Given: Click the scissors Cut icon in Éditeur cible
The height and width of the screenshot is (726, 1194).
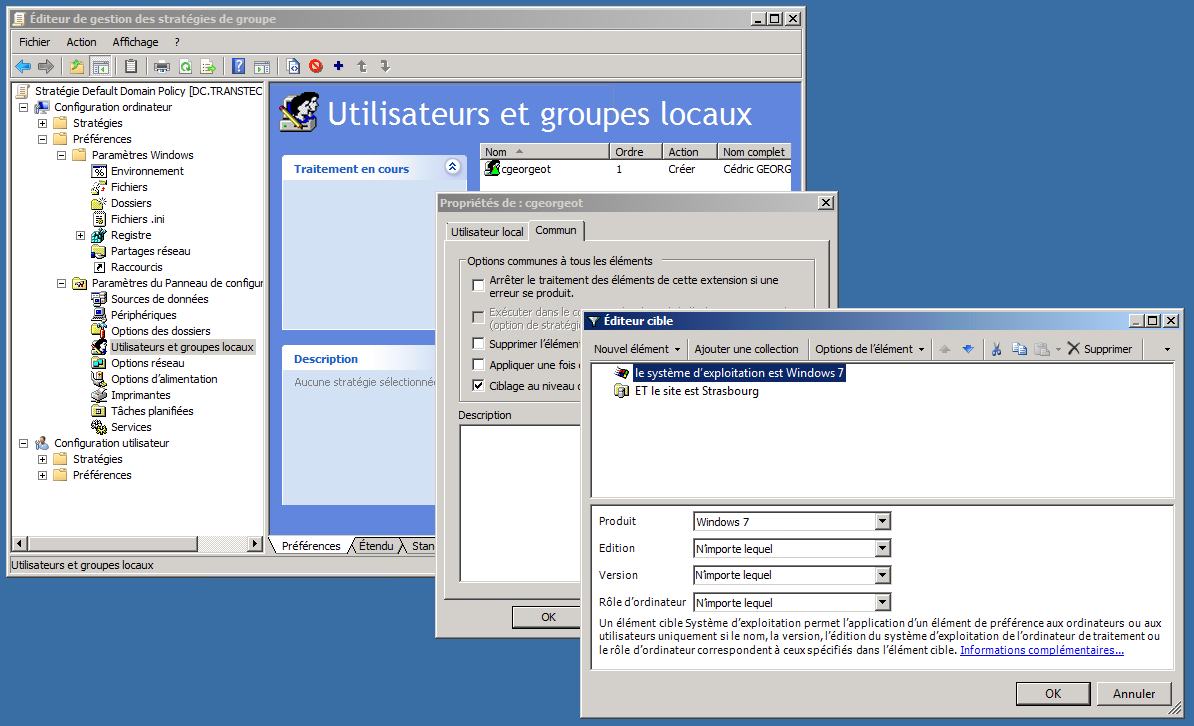Looking at the screenshot, I should (996, 349).
